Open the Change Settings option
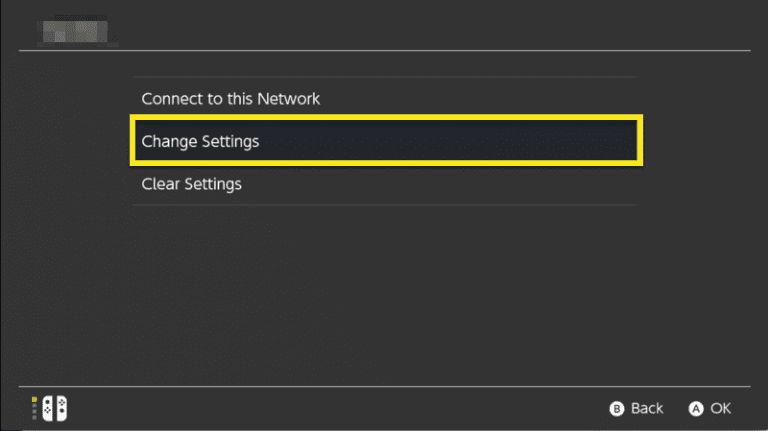768x431 pixels. [386, 141]
